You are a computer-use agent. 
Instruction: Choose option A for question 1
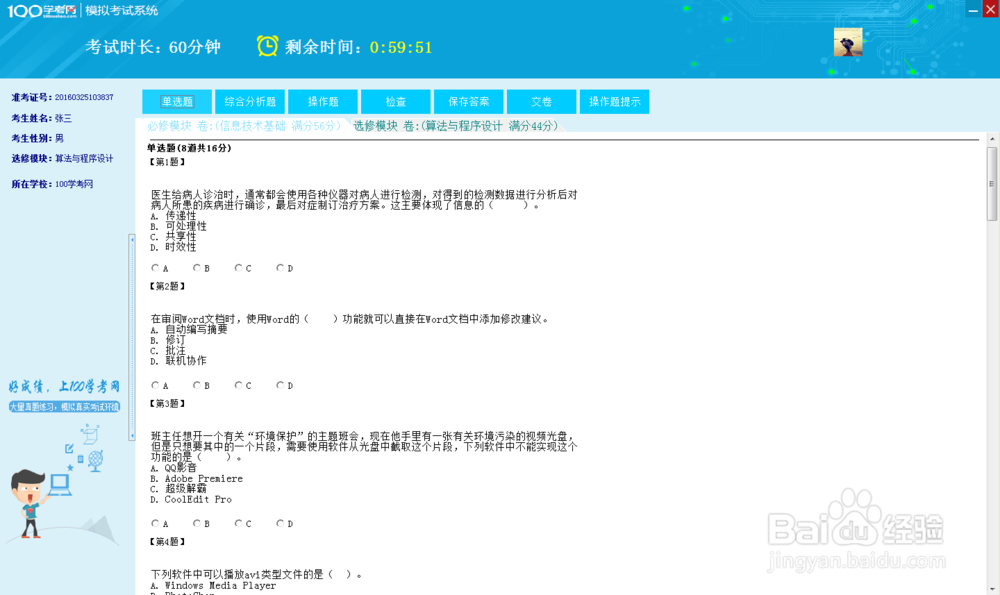point(155,268)
